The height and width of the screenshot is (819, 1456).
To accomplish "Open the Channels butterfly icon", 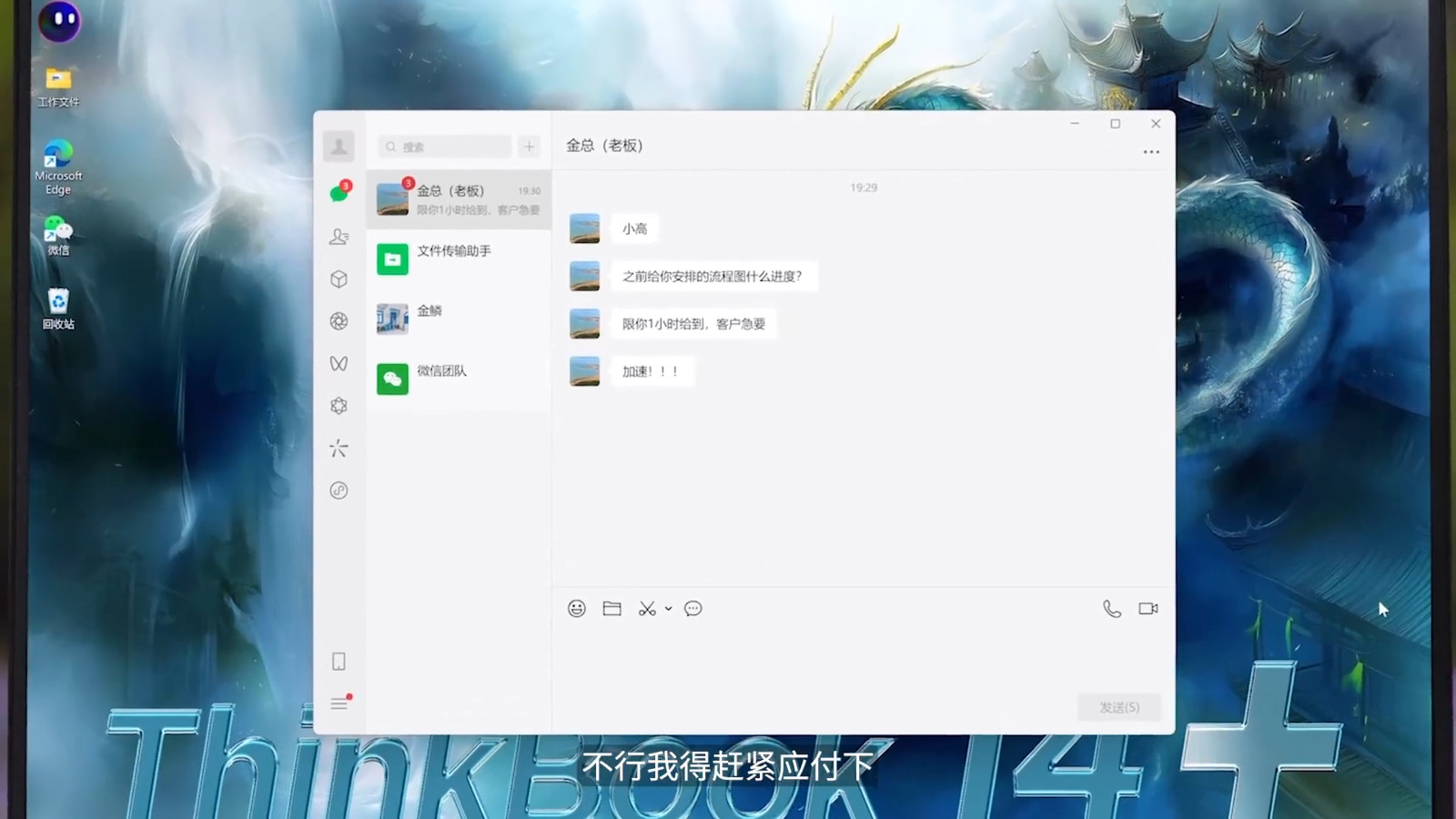I will tap(339, 363).
